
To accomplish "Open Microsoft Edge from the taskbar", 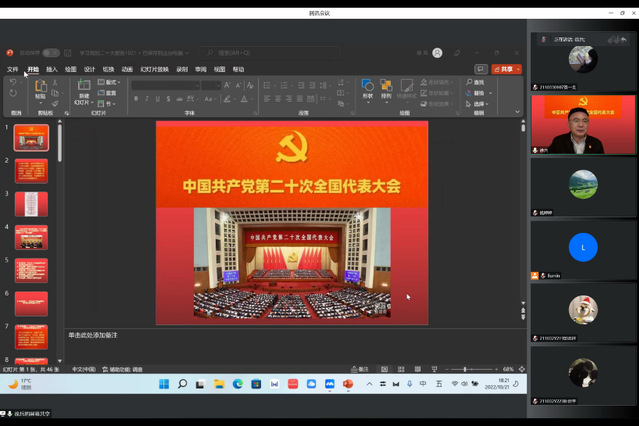I will click(x=238, y=384).
